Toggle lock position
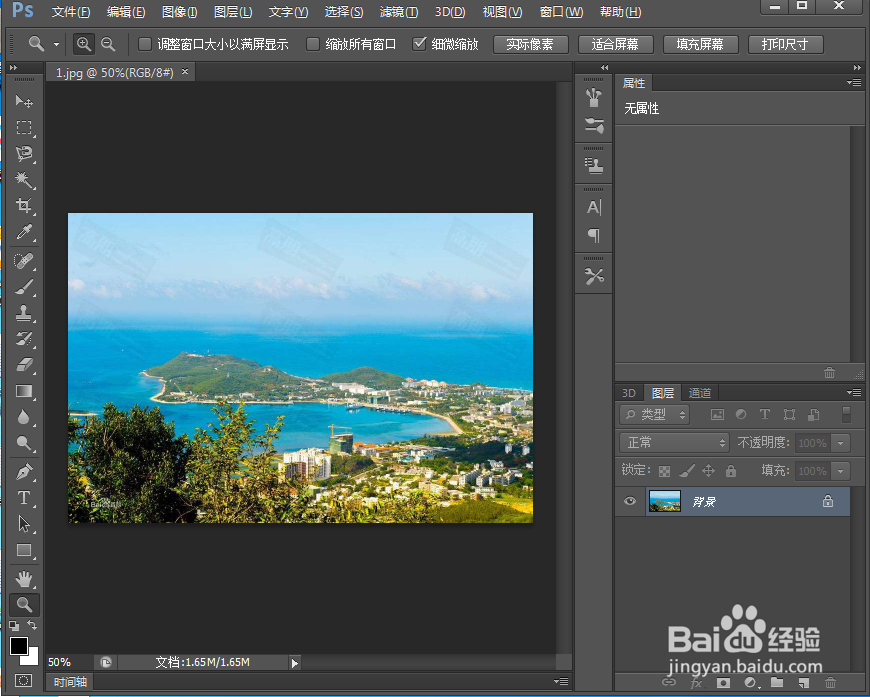Image resolution: width=870 pixels, height=697 pixels. (709, 471)
